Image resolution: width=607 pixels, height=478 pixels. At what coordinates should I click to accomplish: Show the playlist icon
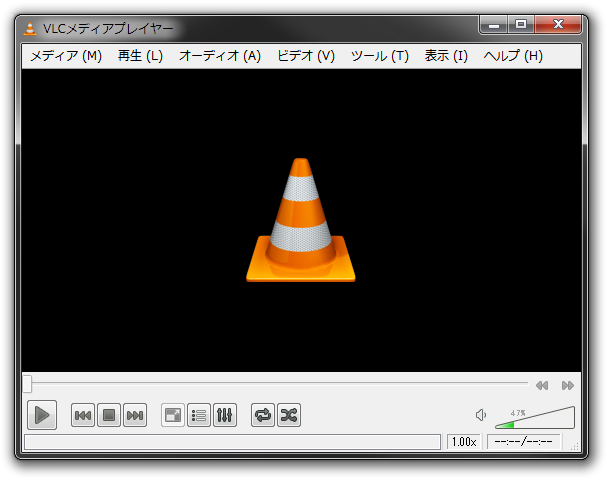199,415
